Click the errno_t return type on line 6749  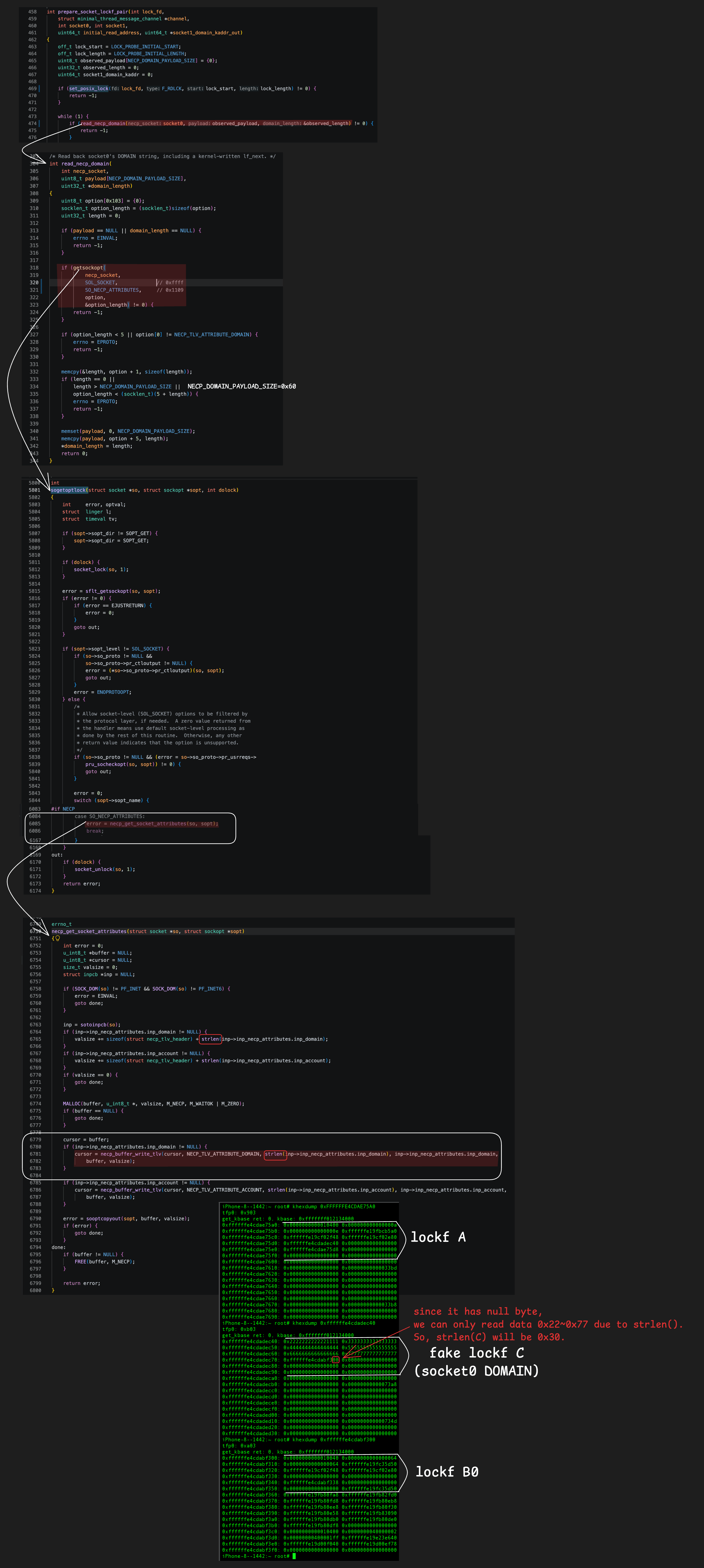pos(62,924)
